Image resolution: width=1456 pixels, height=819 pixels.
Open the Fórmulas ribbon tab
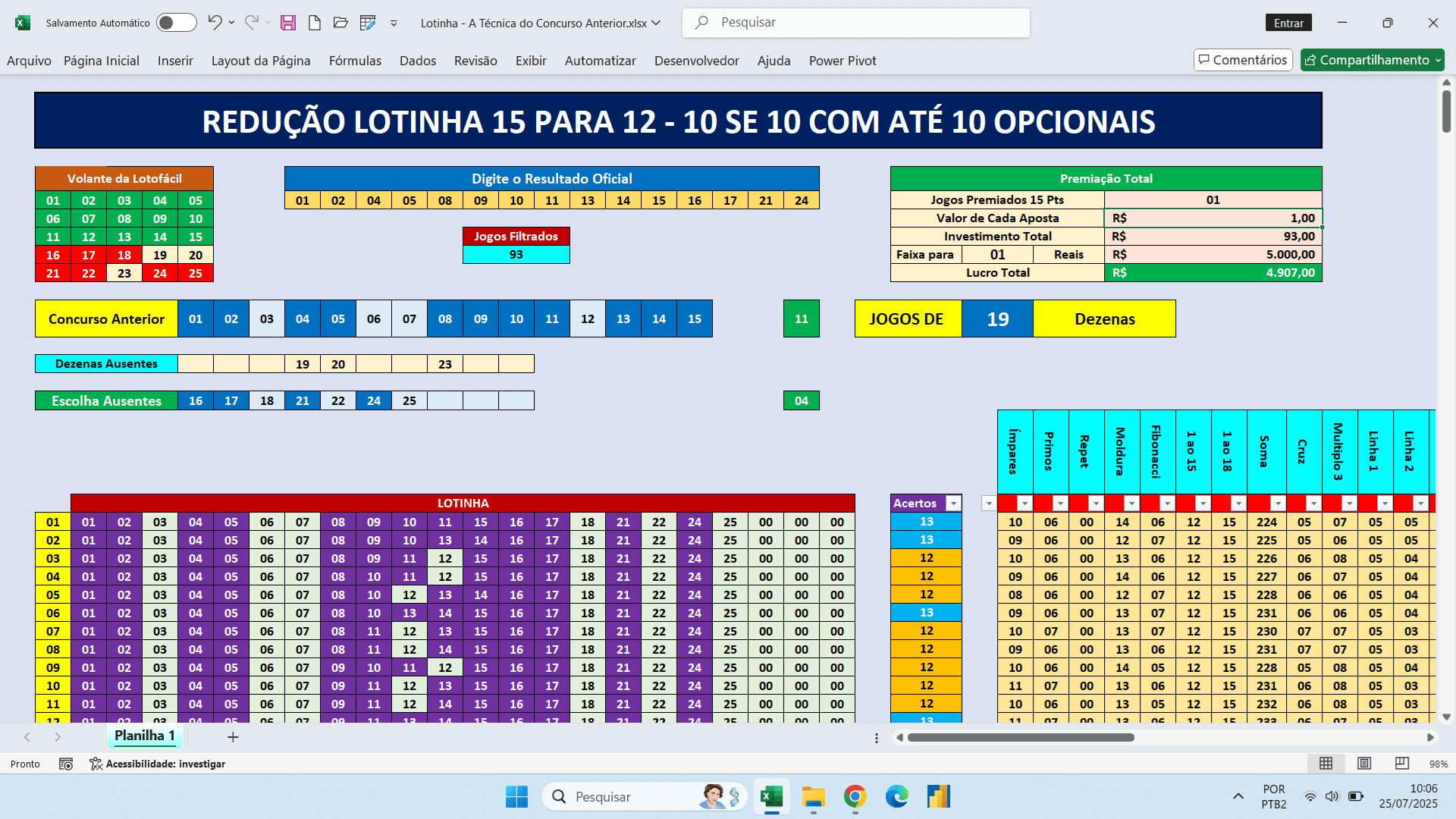(x=355, y=61)
